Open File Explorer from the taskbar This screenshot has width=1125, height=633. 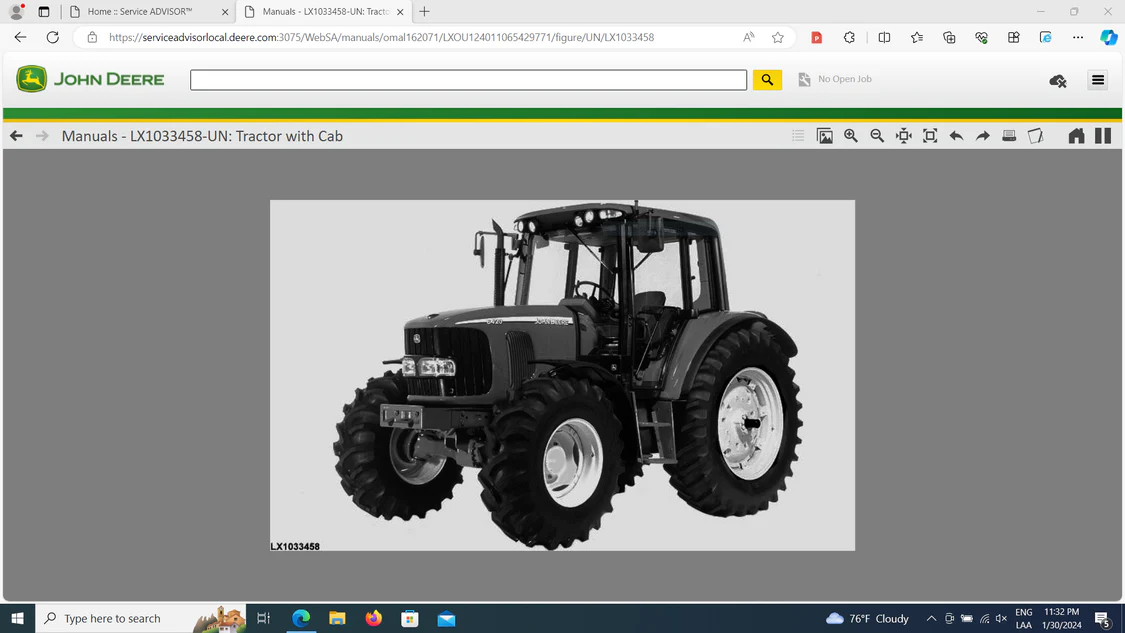click(x=337, y=618)
